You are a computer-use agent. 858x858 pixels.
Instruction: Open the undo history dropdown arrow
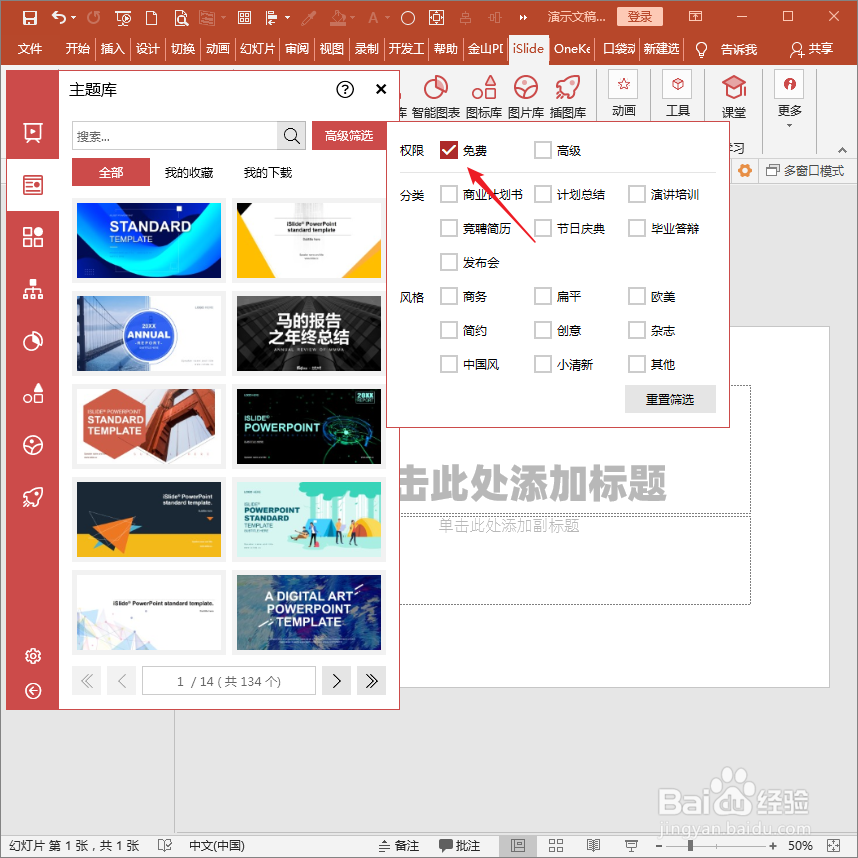click(74, 18)
